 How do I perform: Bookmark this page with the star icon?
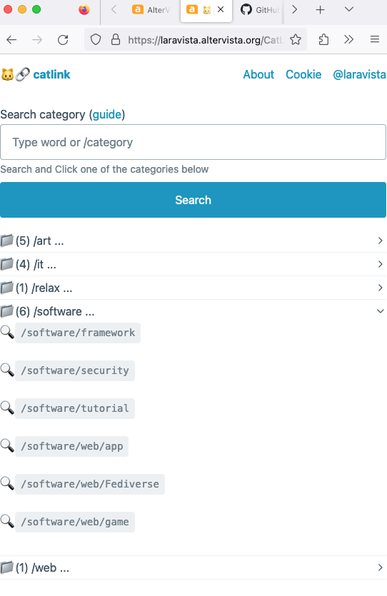click(295, 40)
